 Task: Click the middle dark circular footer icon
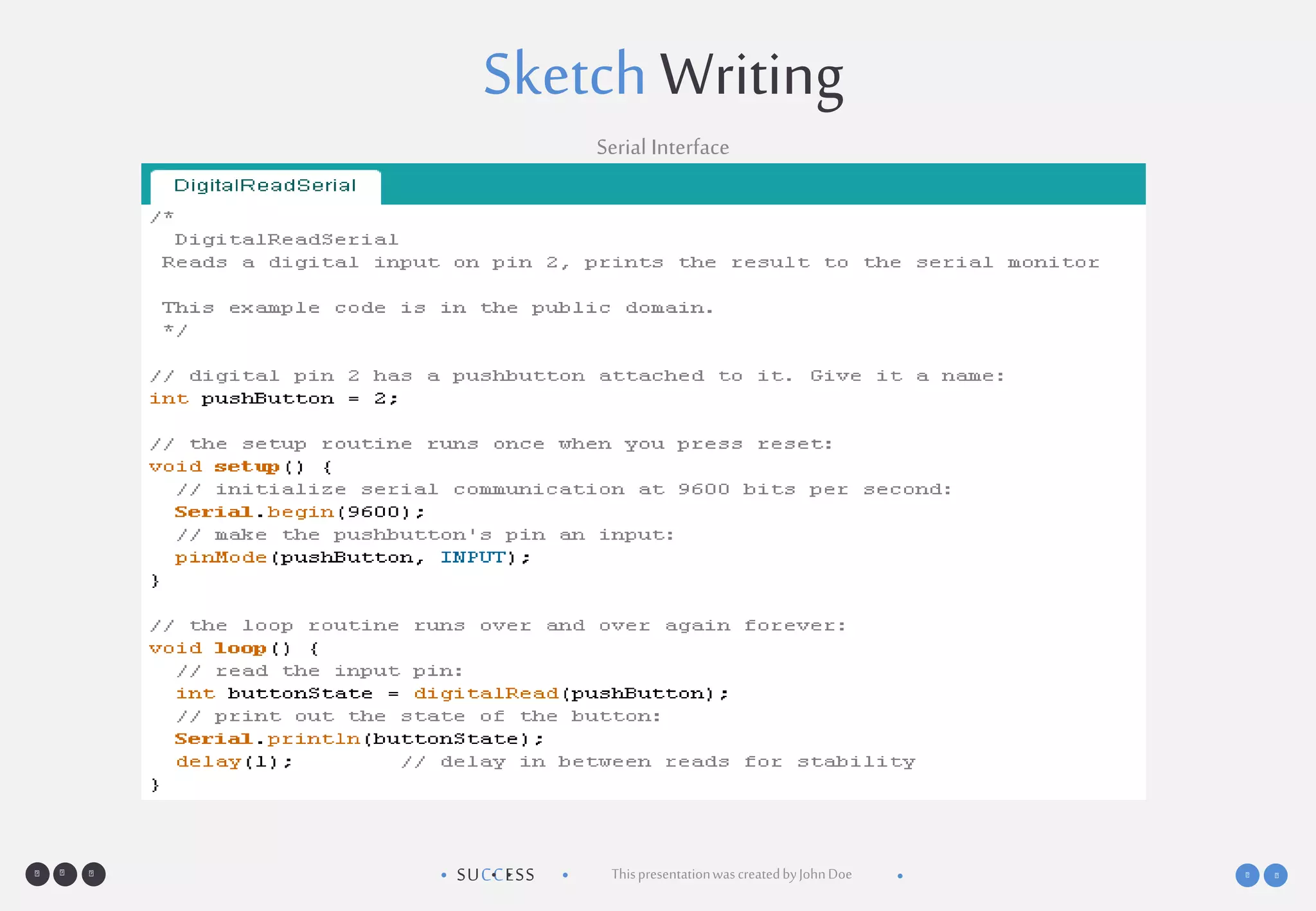pos(65,874)
